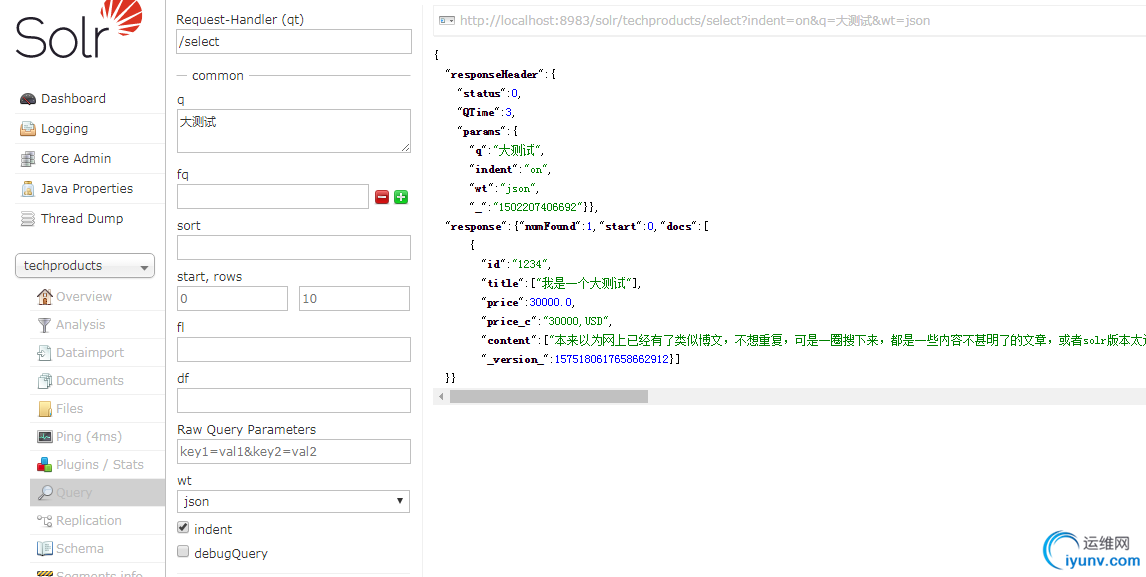Select Ping (4ms) entry
Viewport: 1146px width, 577px height.
point(88,437)
